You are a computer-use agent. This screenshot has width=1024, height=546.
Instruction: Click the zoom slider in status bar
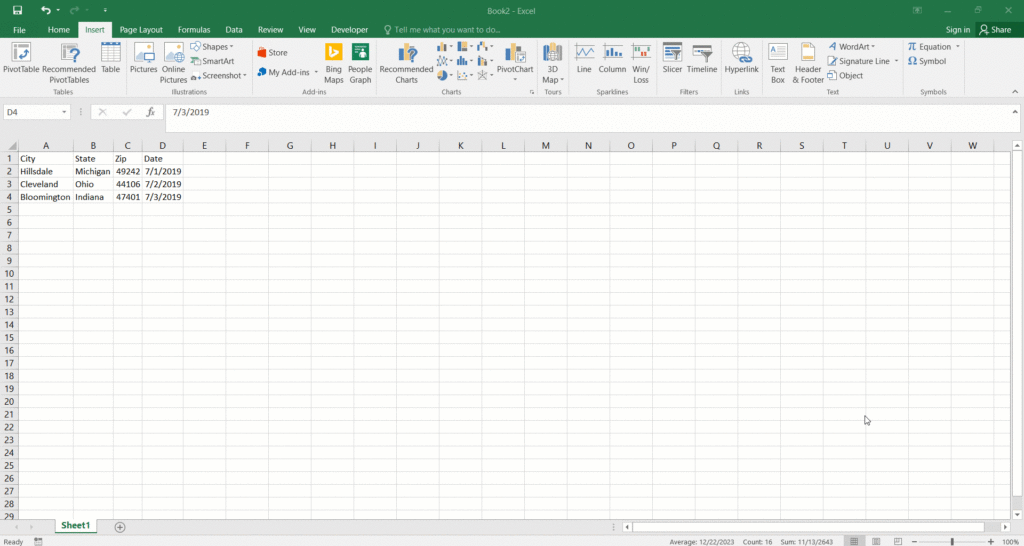coord(951,541)
